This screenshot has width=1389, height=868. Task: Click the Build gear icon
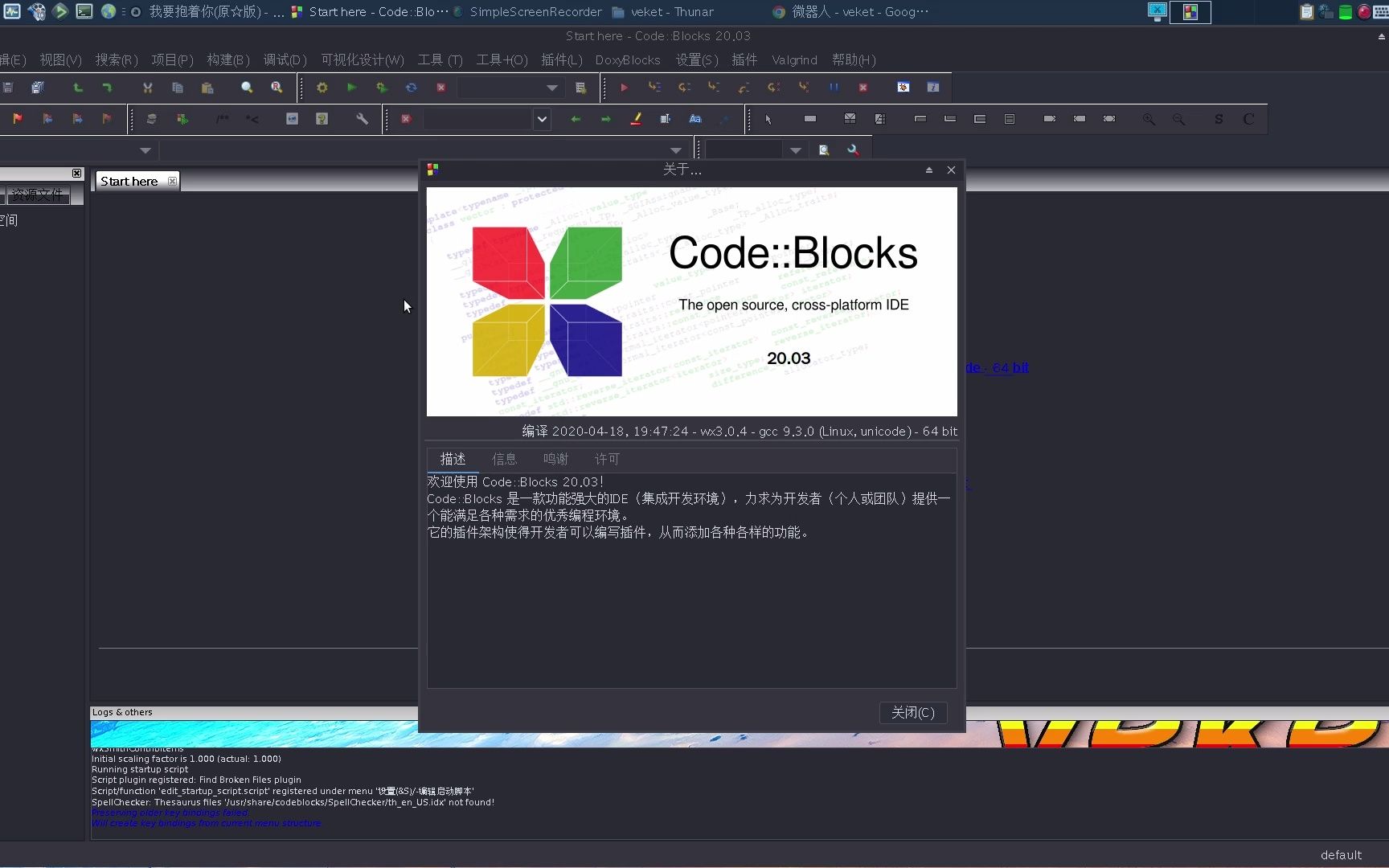(322, 88)
